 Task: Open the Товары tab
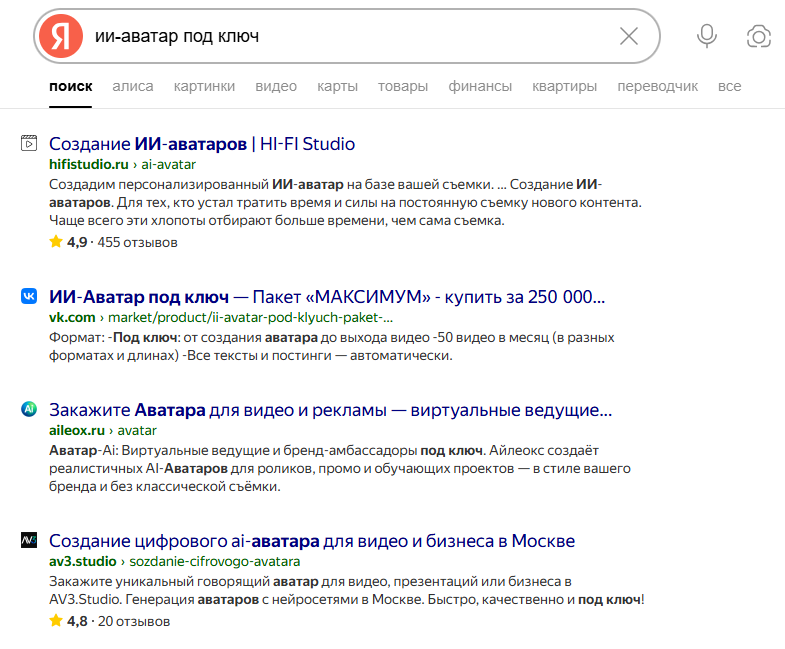(x=402, y=86)
